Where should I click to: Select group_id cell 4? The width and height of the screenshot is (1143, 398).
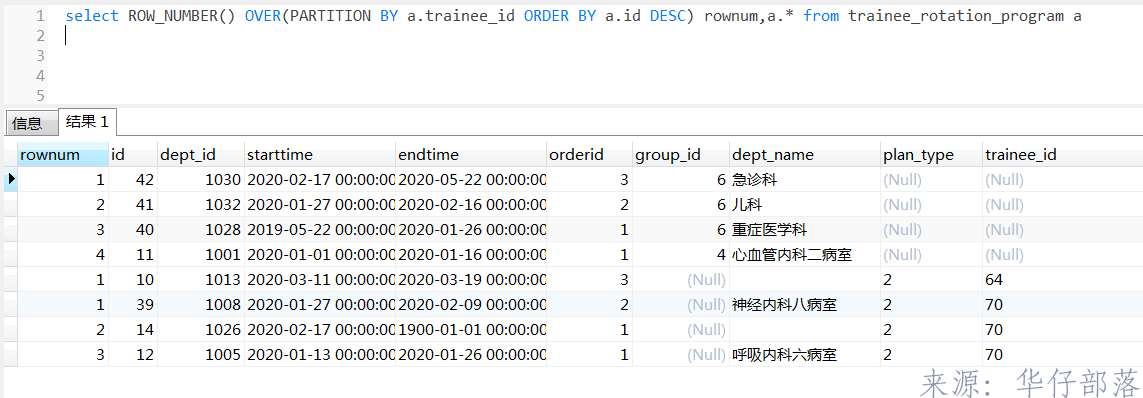680,255
